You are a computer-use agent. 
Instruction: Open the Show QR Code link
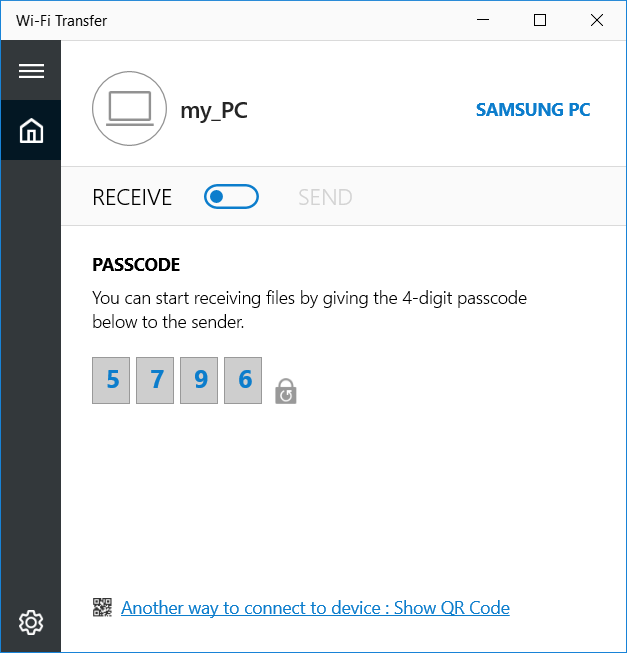[315, 608]
